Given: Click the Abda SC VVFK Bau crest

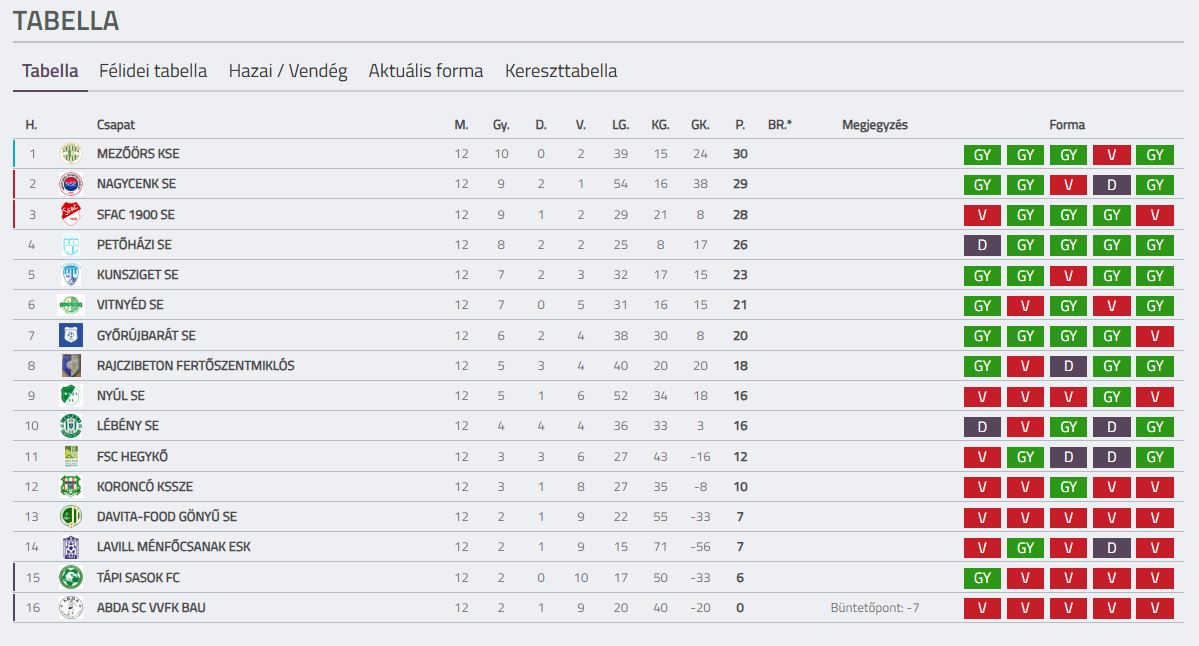Looking at the screenshot, I should 70,608.
